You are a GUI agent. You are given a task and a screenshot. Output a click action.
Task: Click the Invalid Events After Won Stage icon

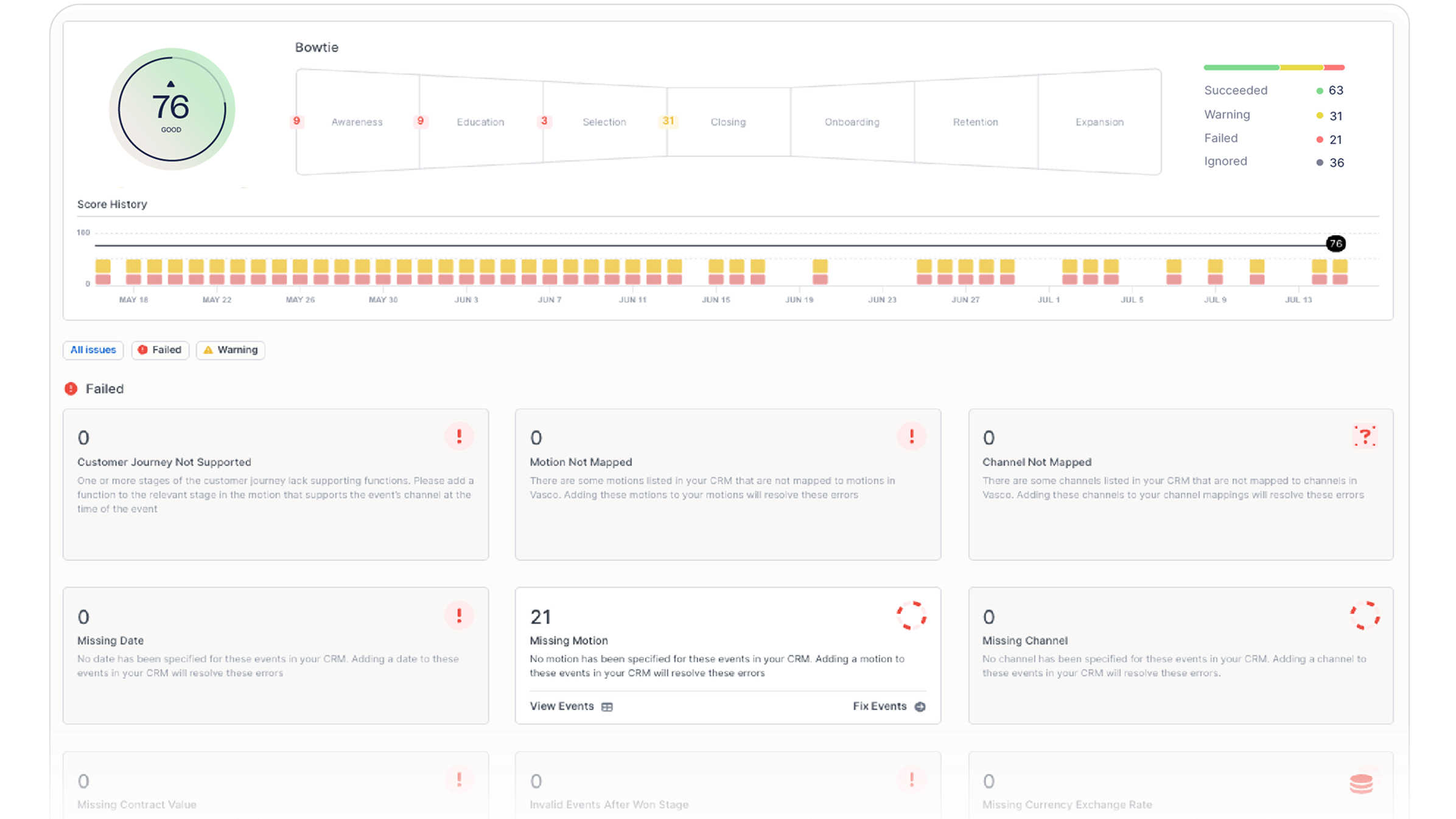pos(911,779)
